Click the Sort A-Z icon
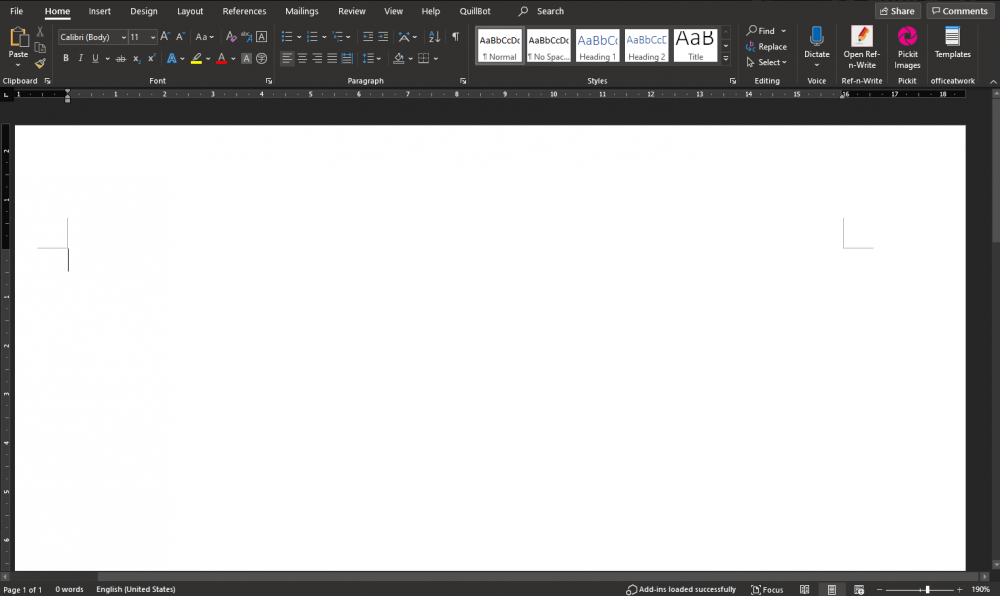Image resolution: width=1000 pixels, height=596 pixels. click(x=433, y=37)
